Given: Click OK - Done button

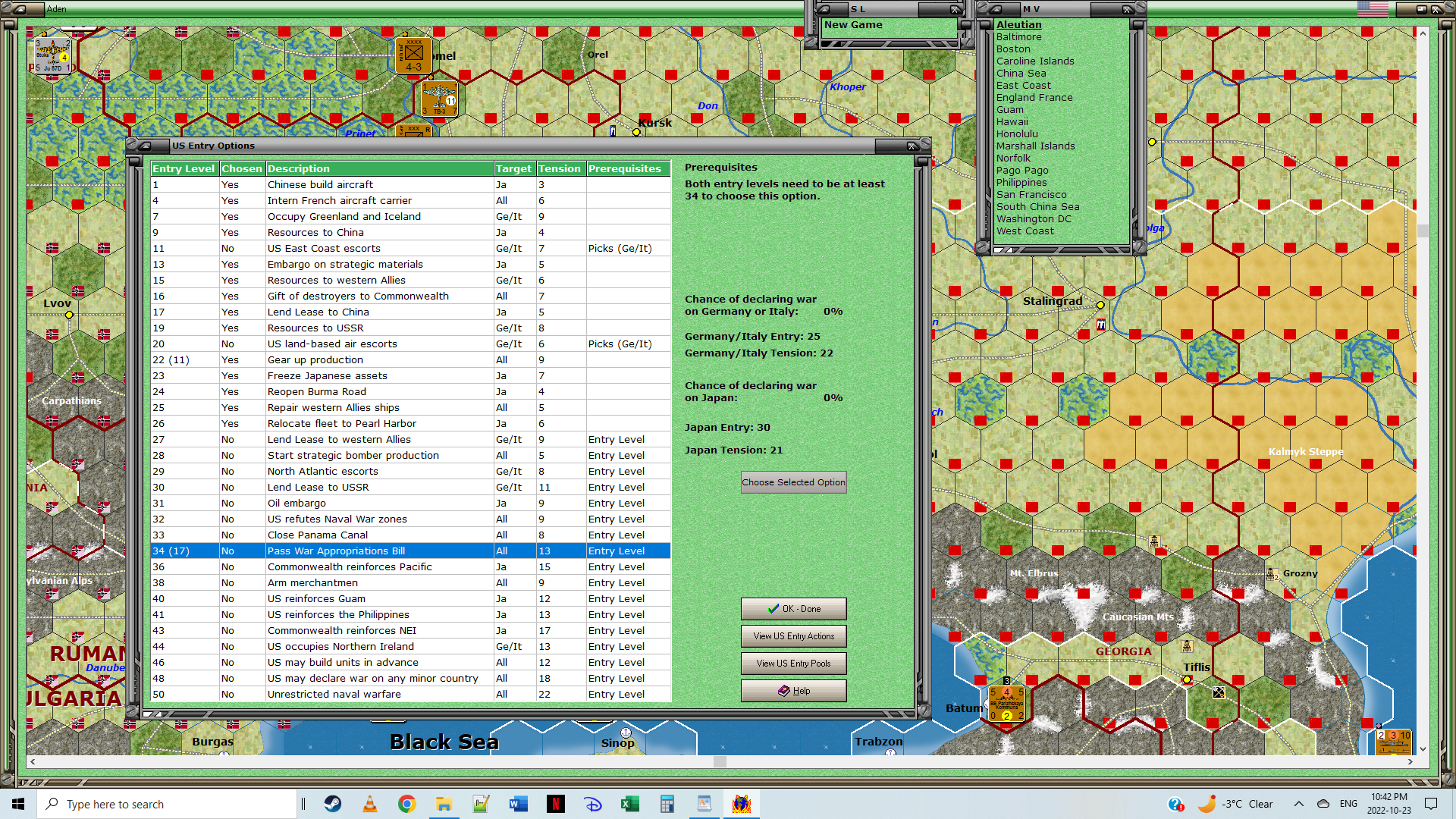Looking at the screenshot, I should (x=793, y=609).
